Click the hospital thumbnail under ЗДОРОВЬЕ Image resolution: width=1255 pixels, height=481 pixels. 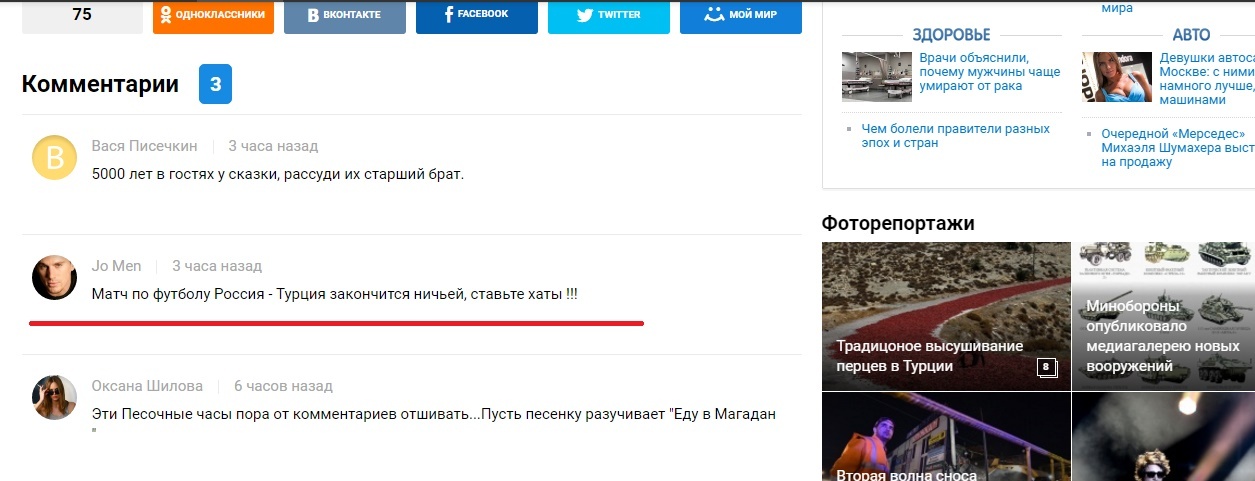877,77
